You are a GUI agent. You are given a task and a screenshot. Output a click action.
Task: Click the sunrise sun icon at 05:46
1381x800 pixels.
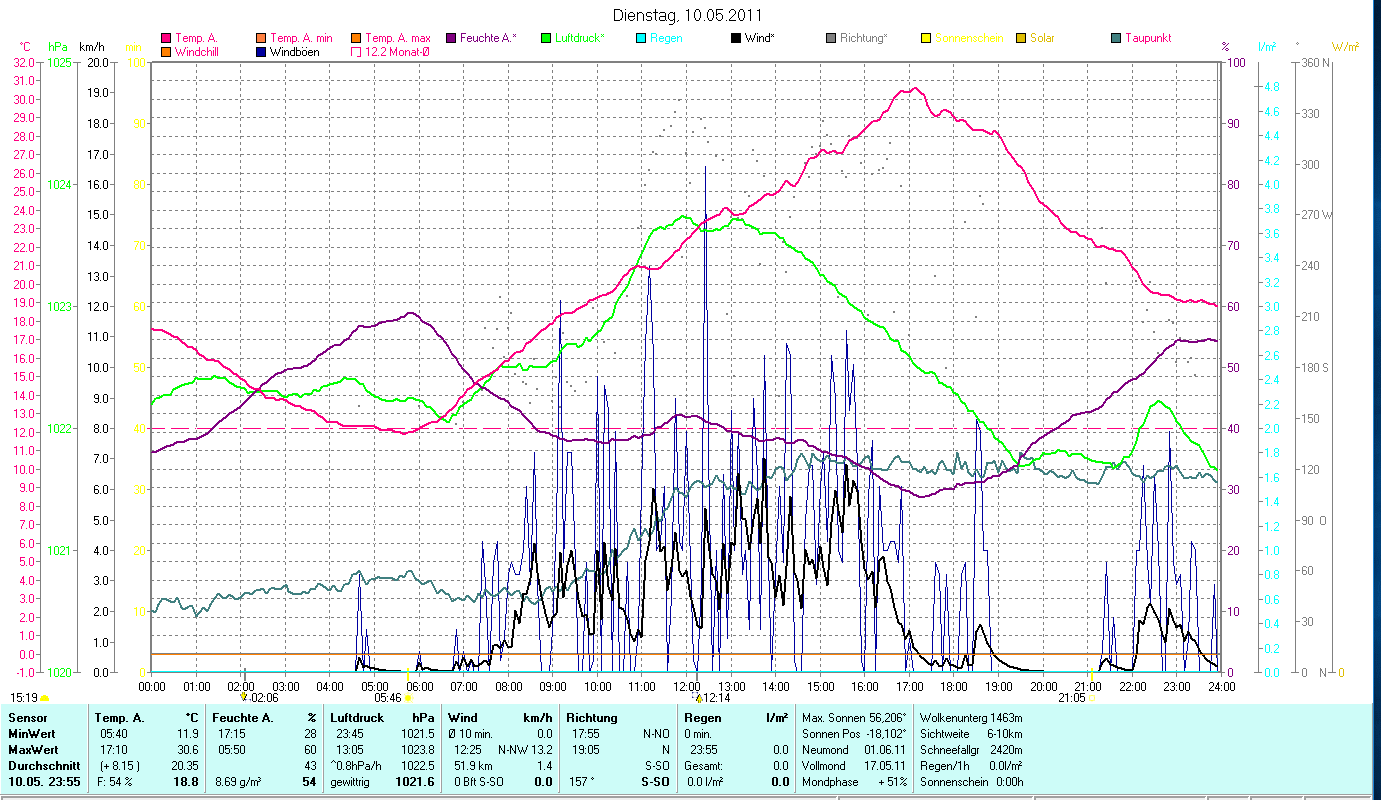408,698
